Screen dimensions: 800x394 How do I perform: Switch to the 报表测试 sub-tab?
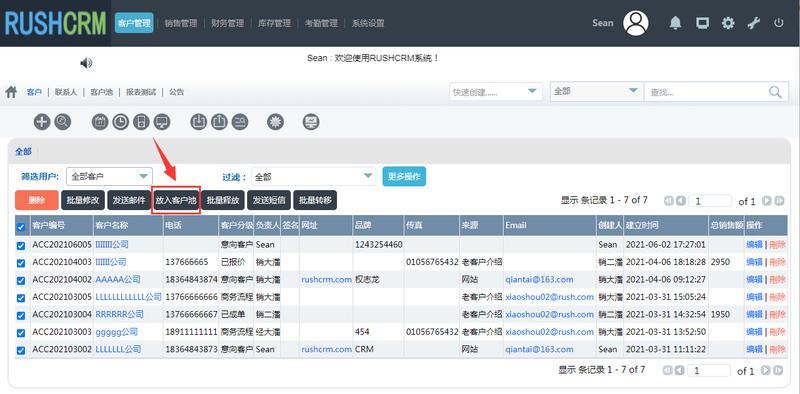click(141, 92)
